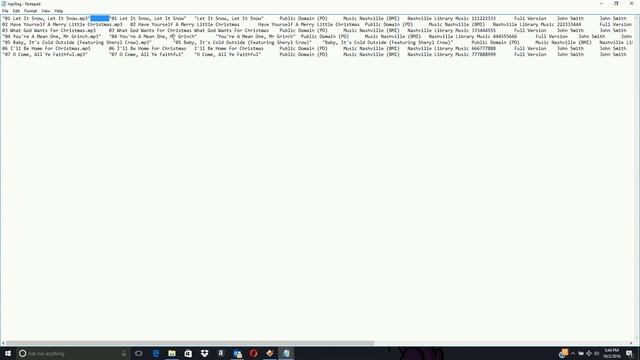Click the volume tray icon
Image resolution: width=640 pixels, height=360 pixels.
click(x=596, y=353)
